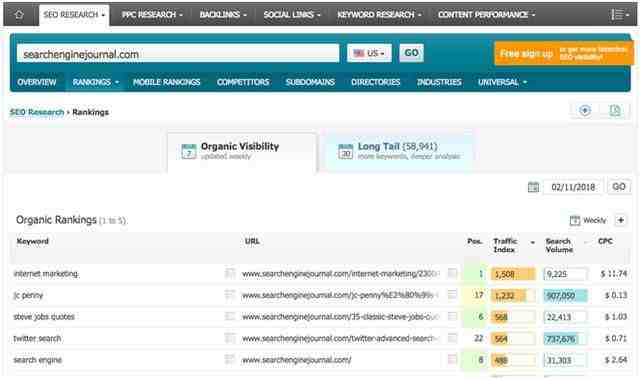
Task: Open the list menu icon at top right
Action: click(x=619, y=15)
